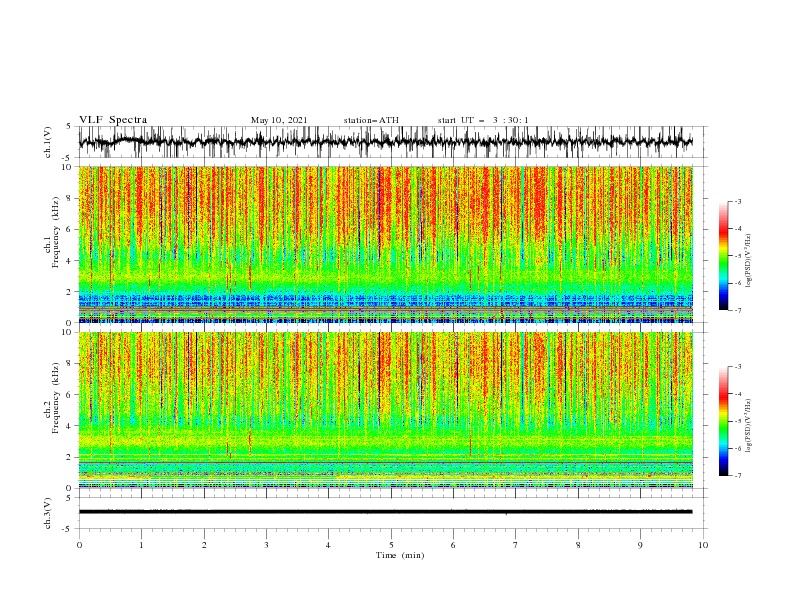Click time axis tick label '10'
This screenshot has height=612, width=792.
point(703,545)
